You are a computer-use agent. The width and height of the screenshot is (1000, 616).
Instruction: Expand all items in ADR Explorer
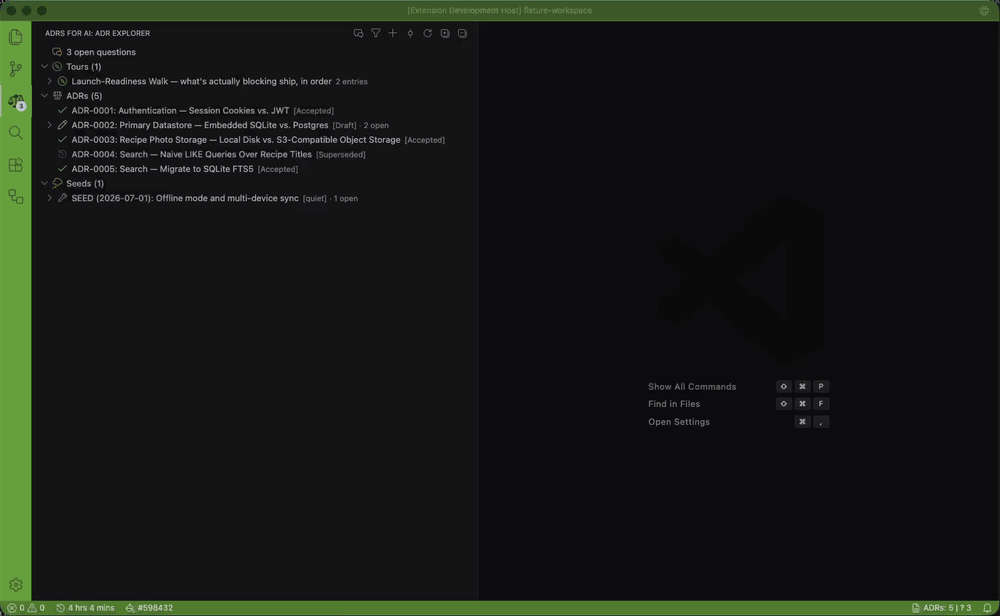(x=445, y=33)
